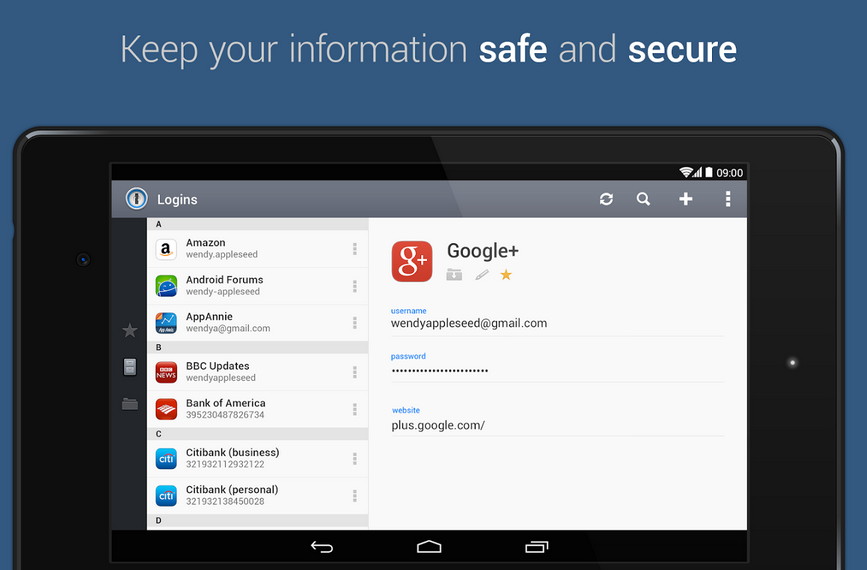Tap the battery status icon
Image resolution: width=867 pixels, height=570 pixels.
pos(709,172)
